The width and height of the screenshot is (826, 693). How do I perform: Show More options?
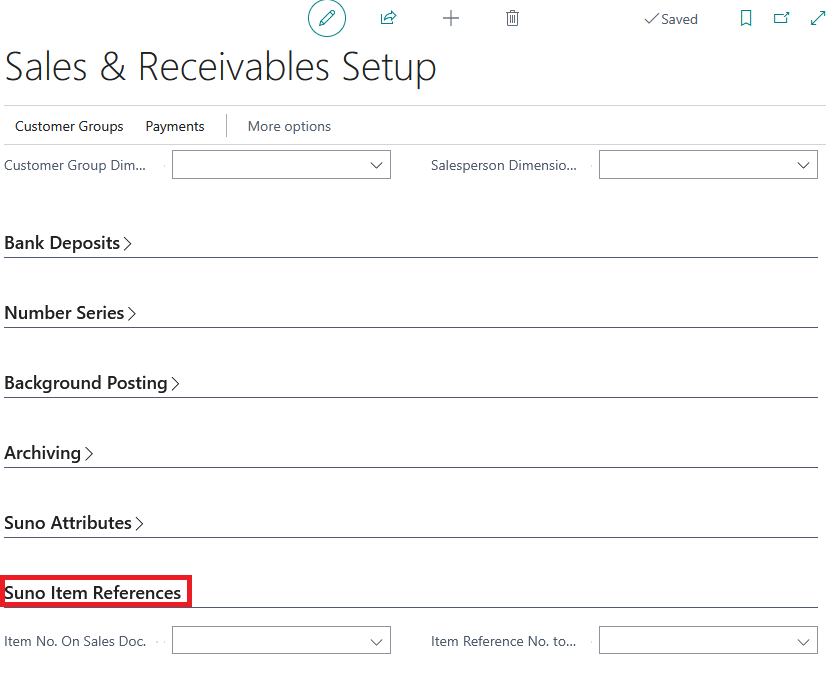point(289,126)
